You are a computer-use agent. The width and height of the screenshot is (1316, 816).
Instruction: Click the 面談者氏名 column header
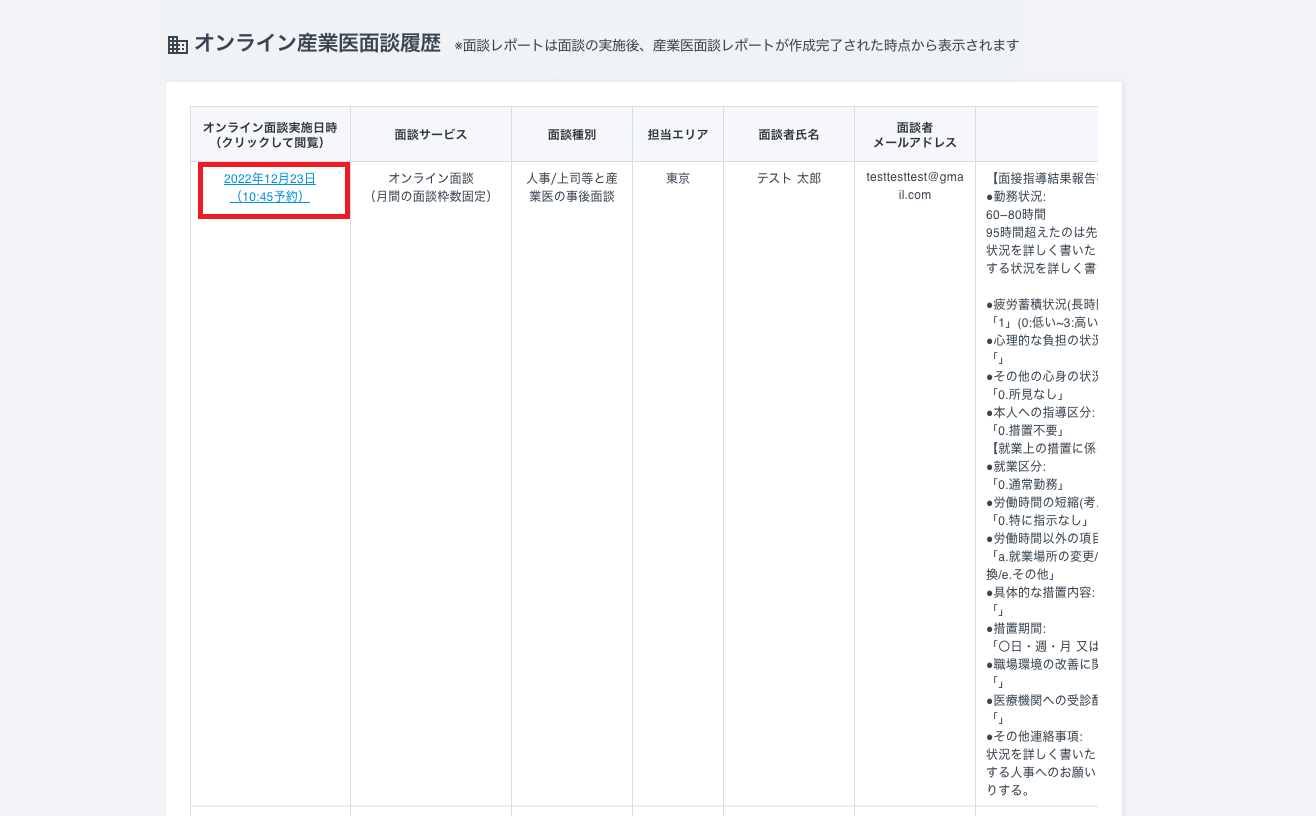[787, 133]
